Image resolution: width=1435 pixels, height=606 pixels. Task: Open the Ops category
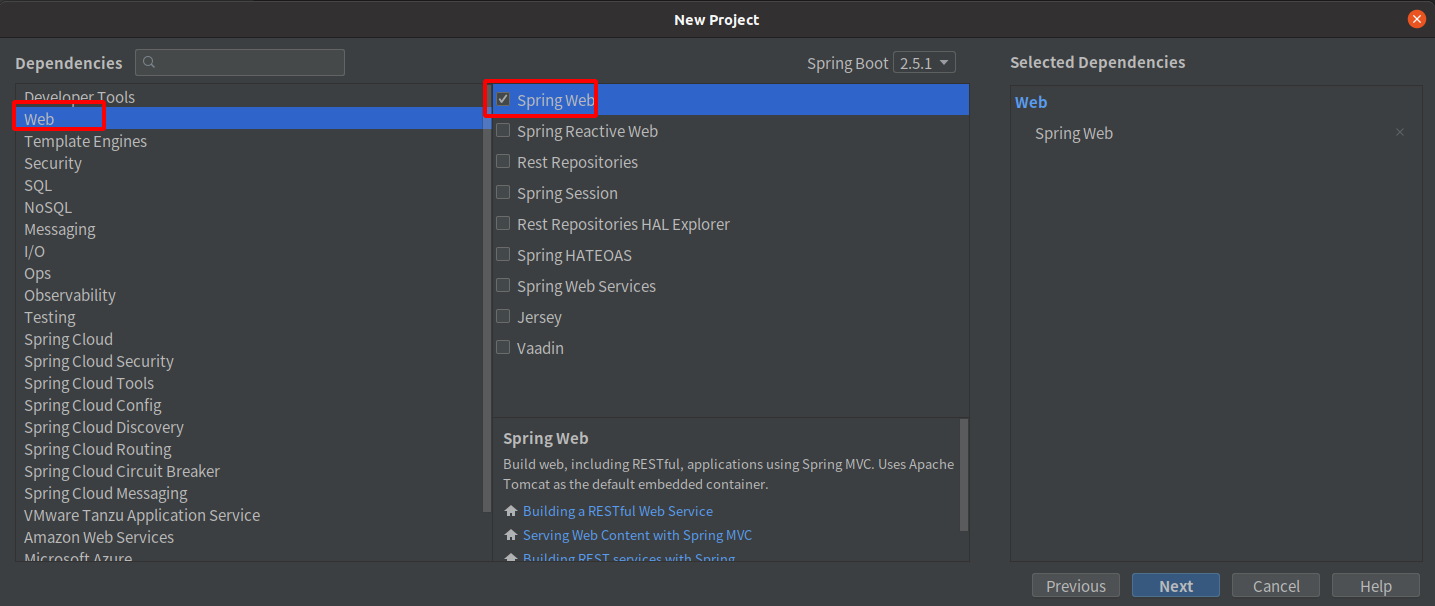tap(248, 273)
